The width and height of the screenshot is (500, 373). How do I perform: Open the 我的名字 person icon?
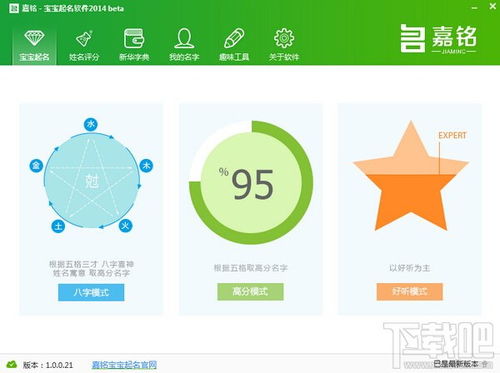184,38
